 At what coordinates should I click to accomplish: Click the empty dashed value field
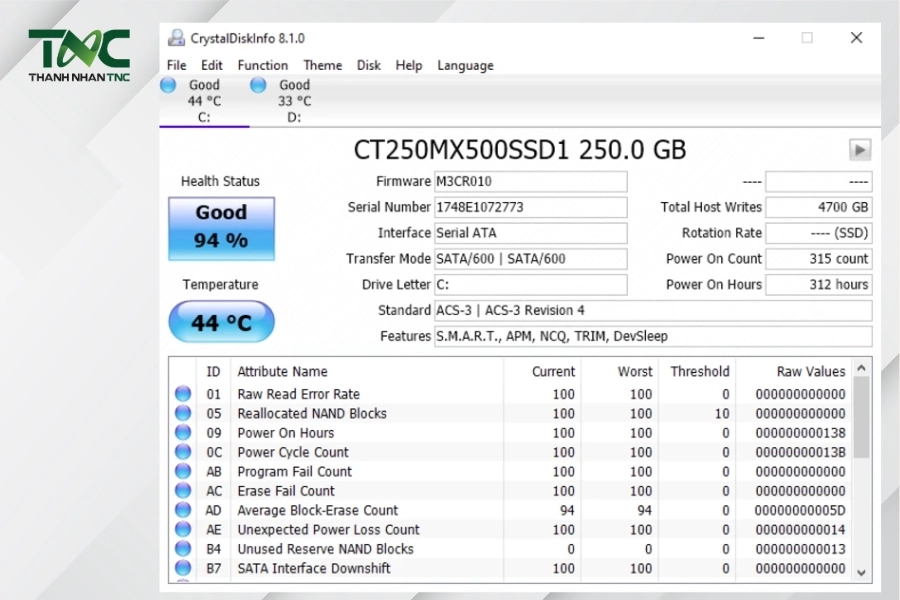pos(819,181)
